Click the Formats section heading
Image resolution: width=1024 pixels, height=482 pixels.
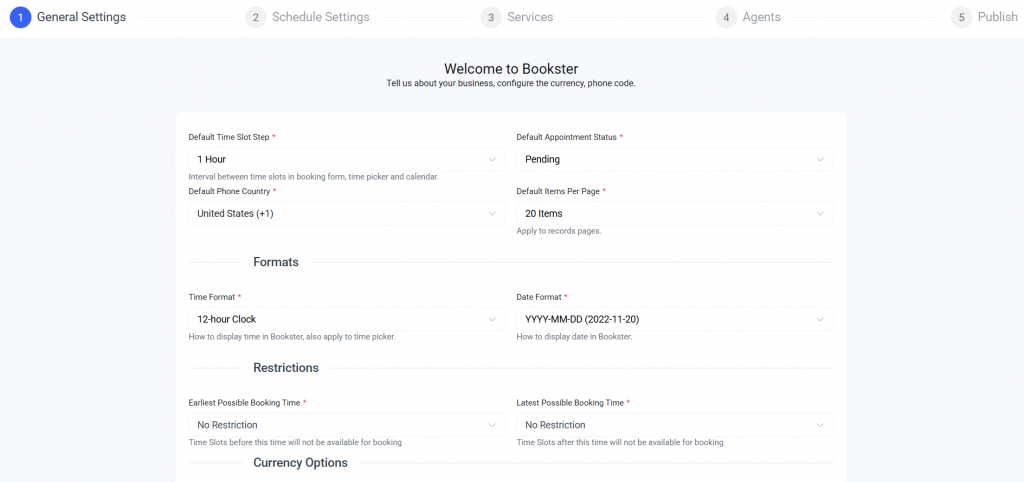276,263
